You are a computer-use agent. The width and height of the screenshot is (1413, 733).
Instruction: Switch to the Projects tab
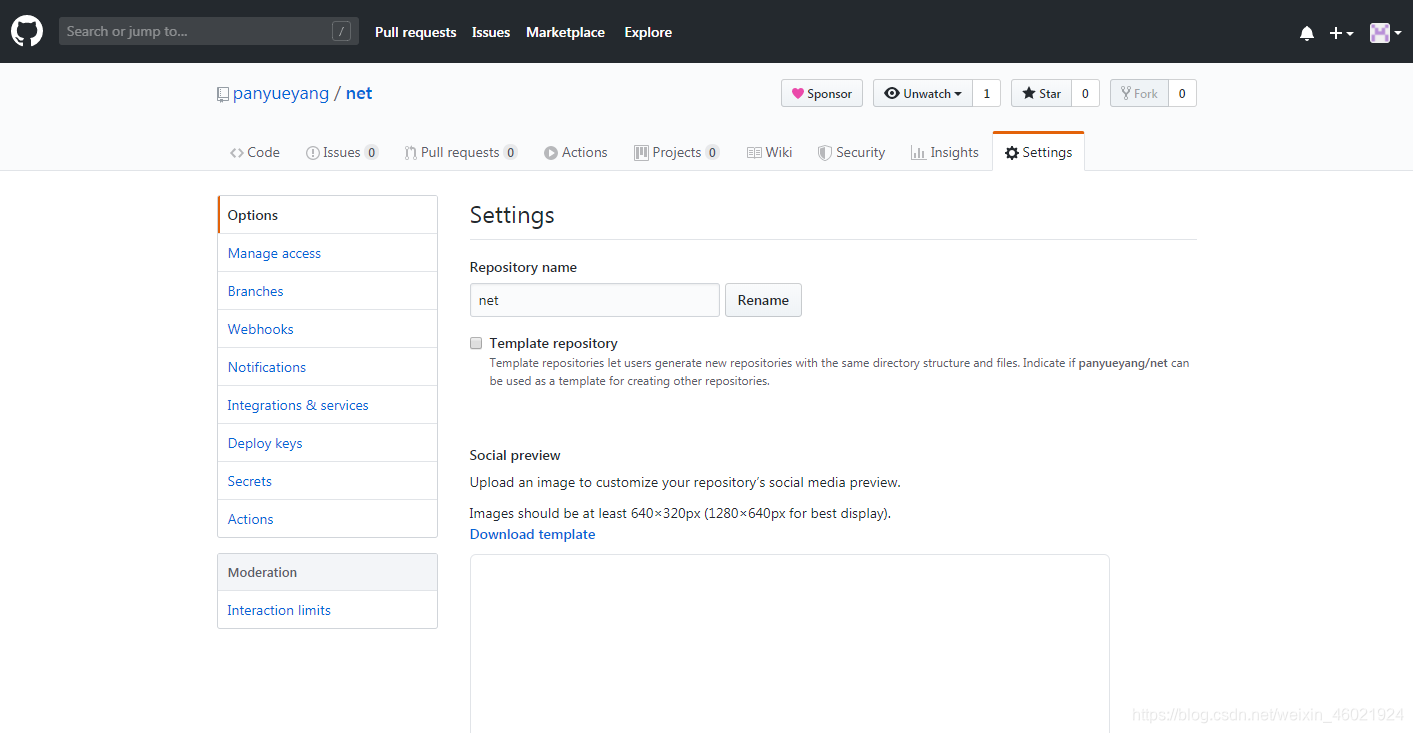677,152
